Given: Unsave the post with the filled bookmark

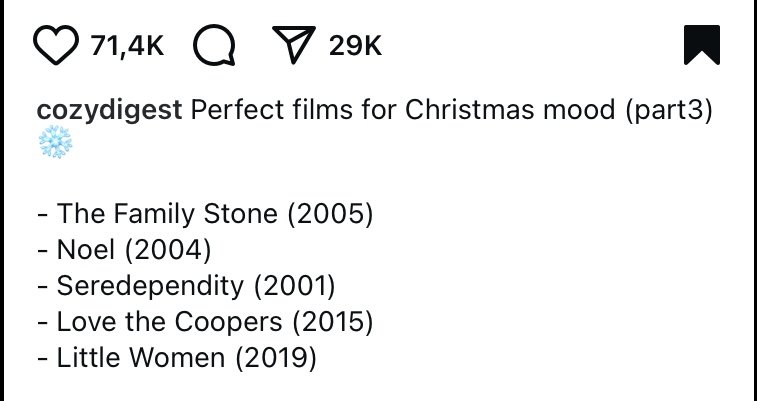Looking at the screenshot, I should coord(701,44).
